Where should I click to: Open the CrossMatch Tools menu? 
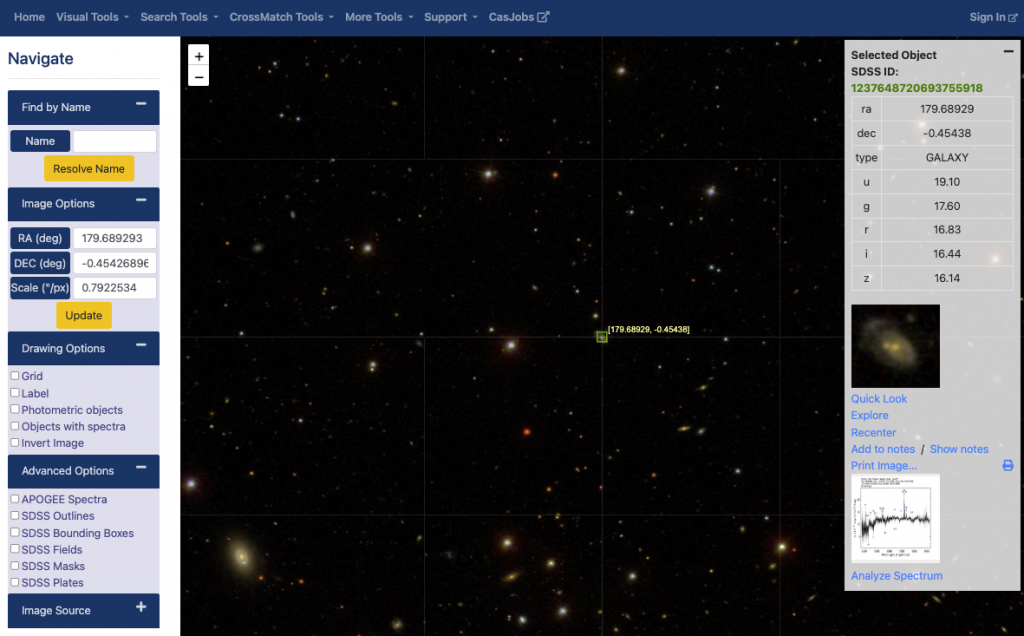coord(281,17)
